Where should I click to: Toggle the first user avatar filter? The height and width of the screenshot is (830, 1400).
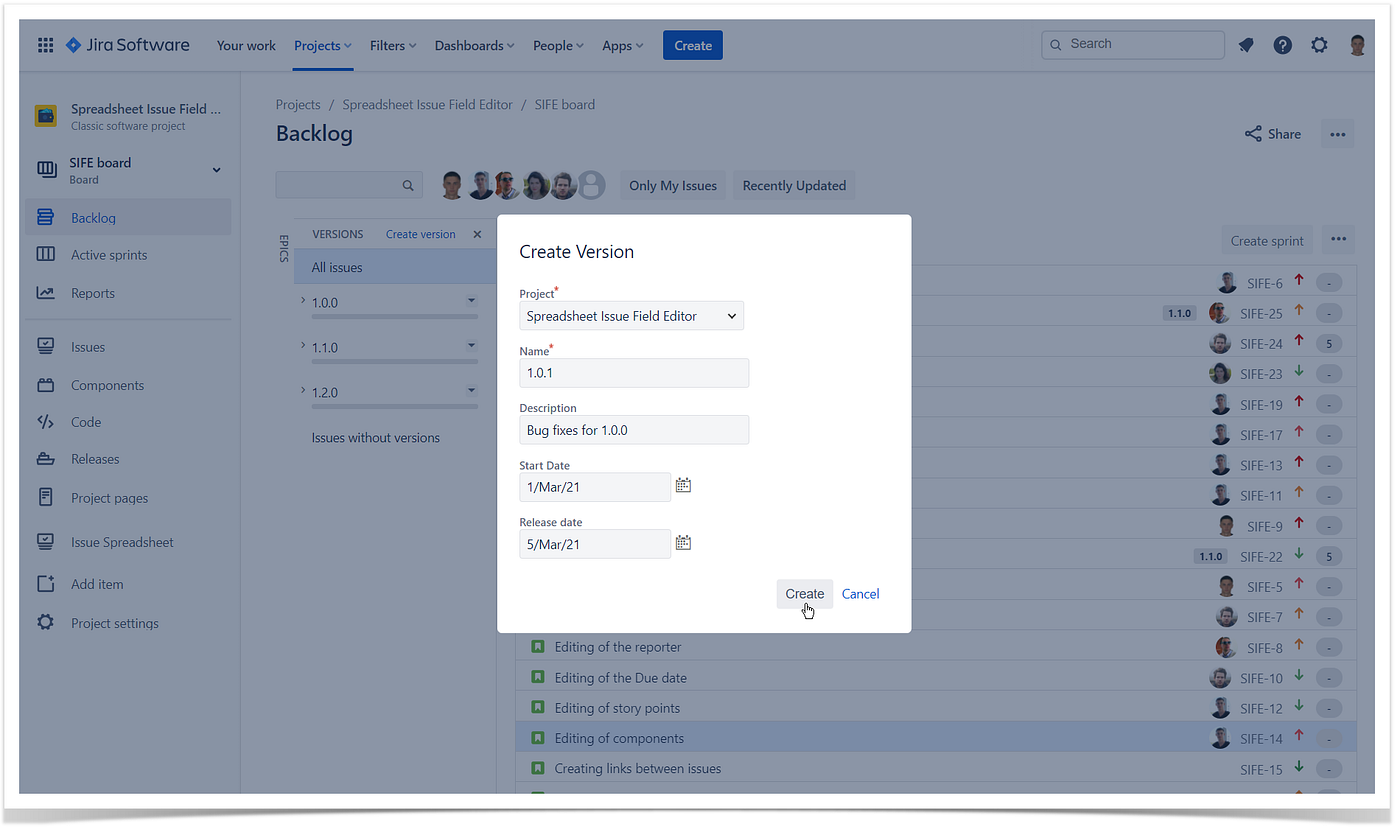click(453, 185)
